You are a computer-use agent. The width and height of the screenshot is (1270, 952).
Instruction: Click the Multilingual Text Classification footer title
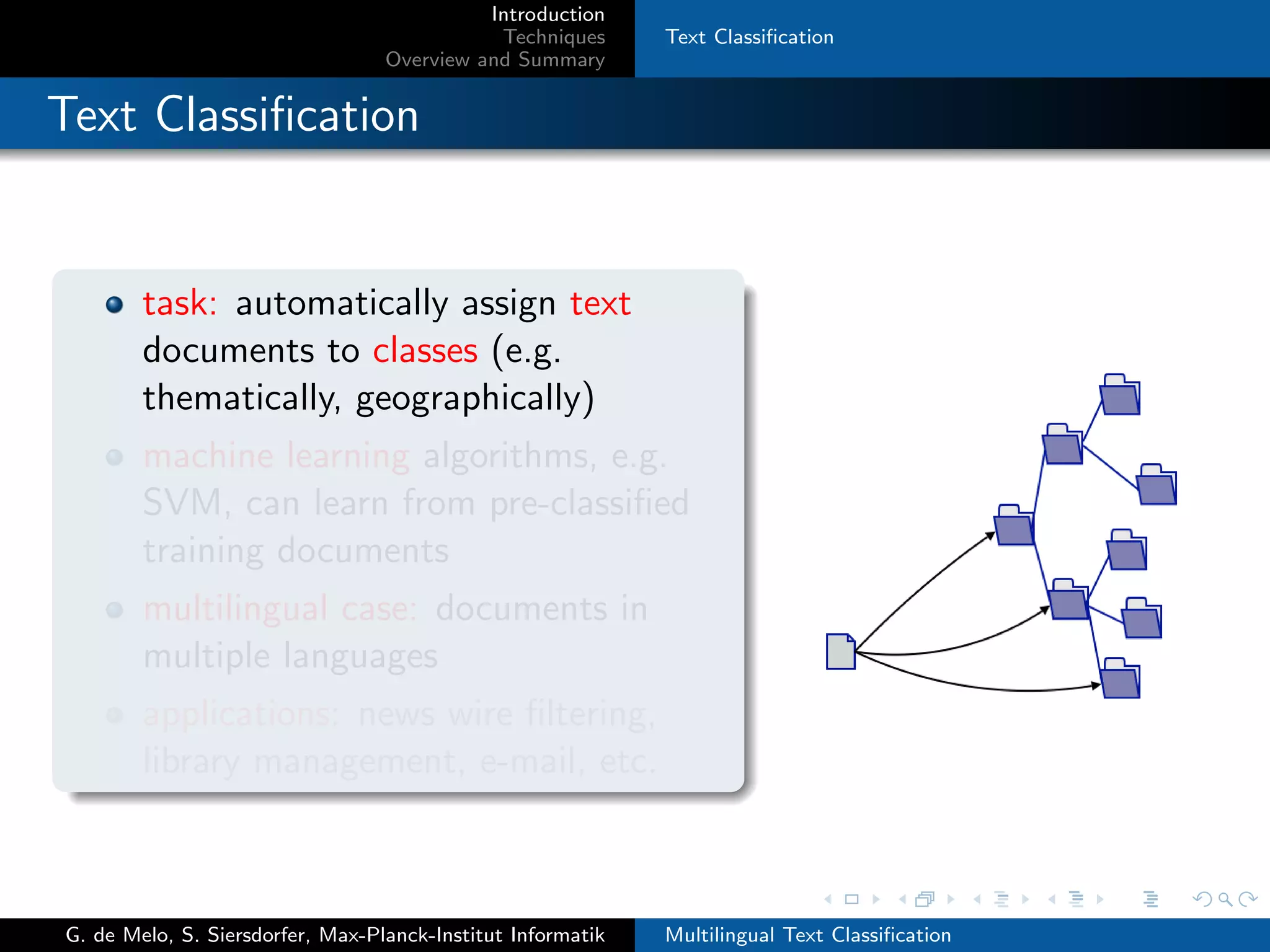[807, 935]
